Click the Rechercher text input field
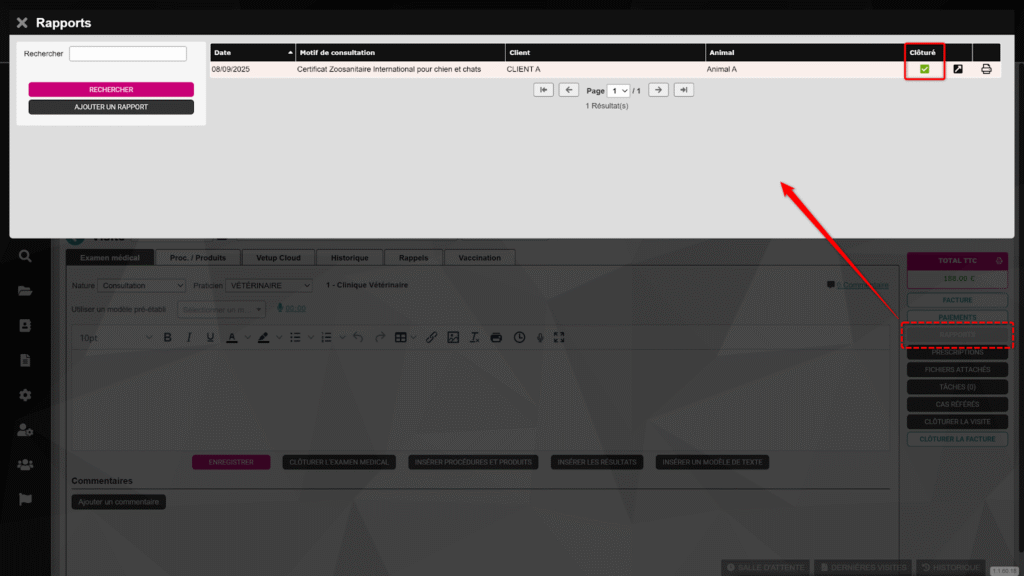The height and width of the screenshot is (576, 1024). (x=127, y=54)
